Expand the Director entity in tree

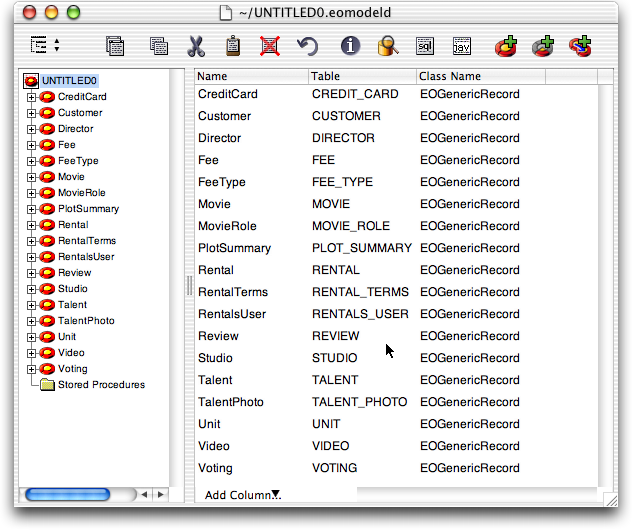tap(31, 129)
